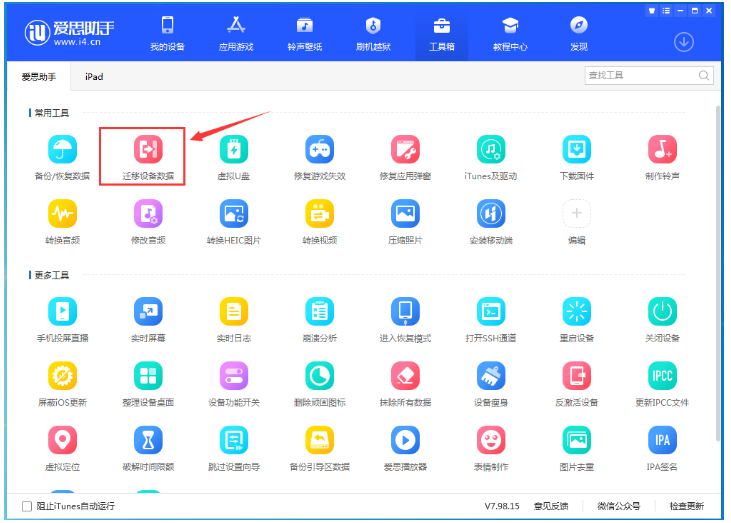Open the 转换视频 video converter
This screenshot has height=523, width=731.
tap(320, 222)
